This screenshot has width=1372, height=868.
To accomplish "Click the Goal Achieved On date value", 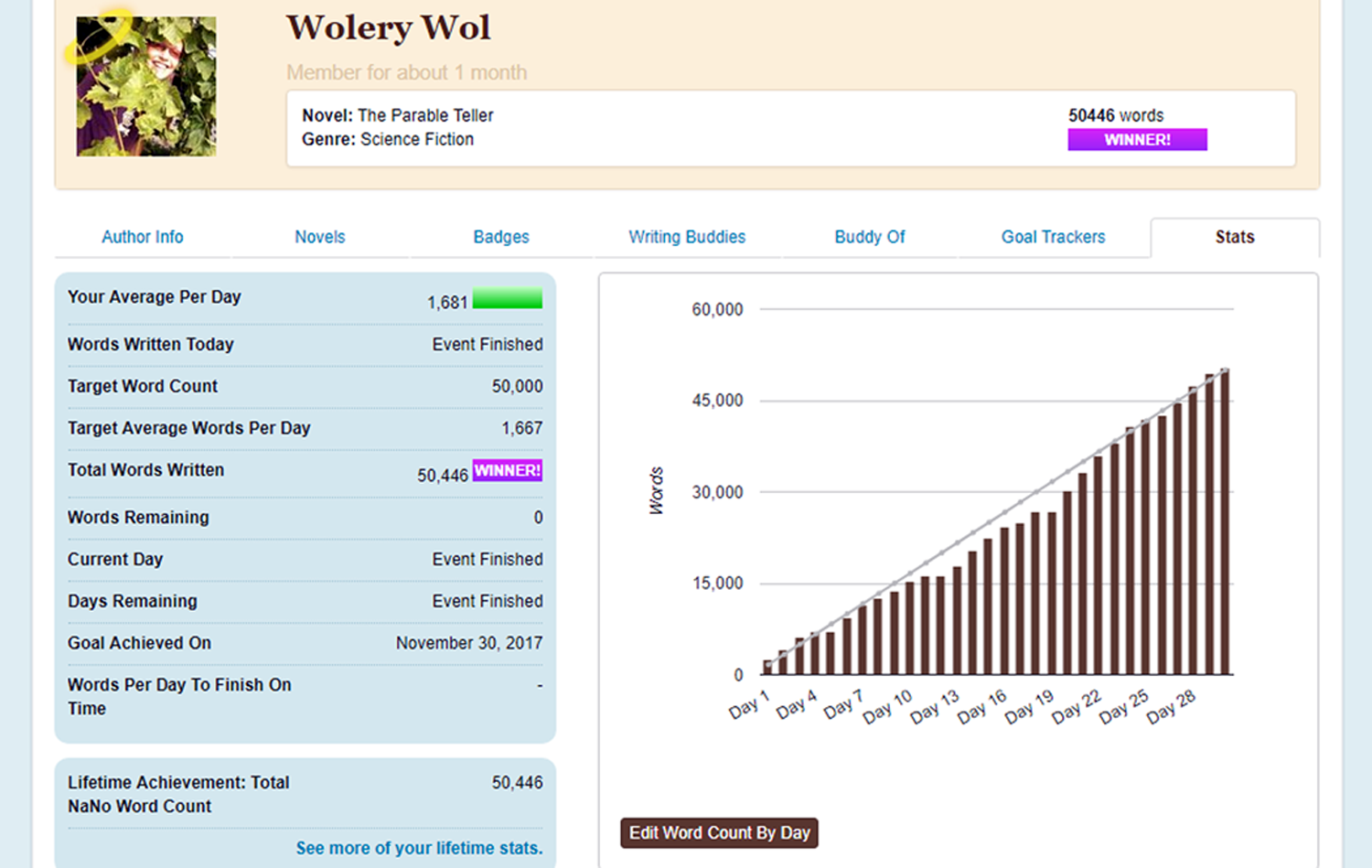I will [468, 643].
